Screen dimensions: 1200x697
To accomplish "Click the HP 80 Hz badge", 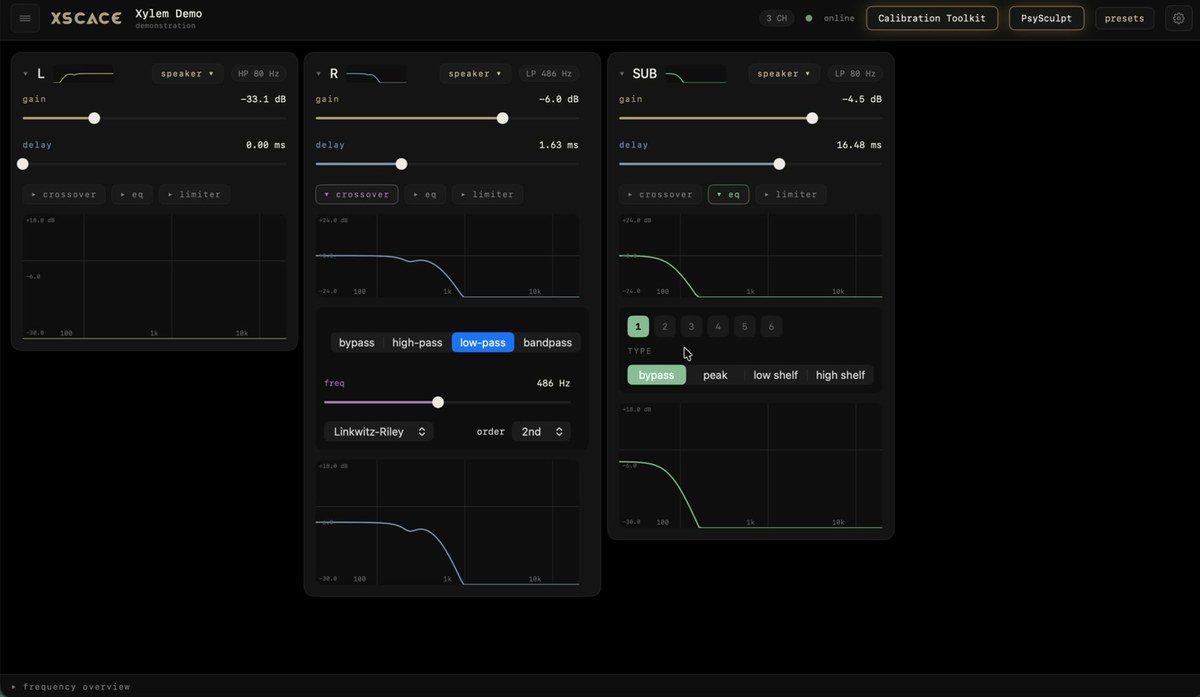I will (258, 74).
